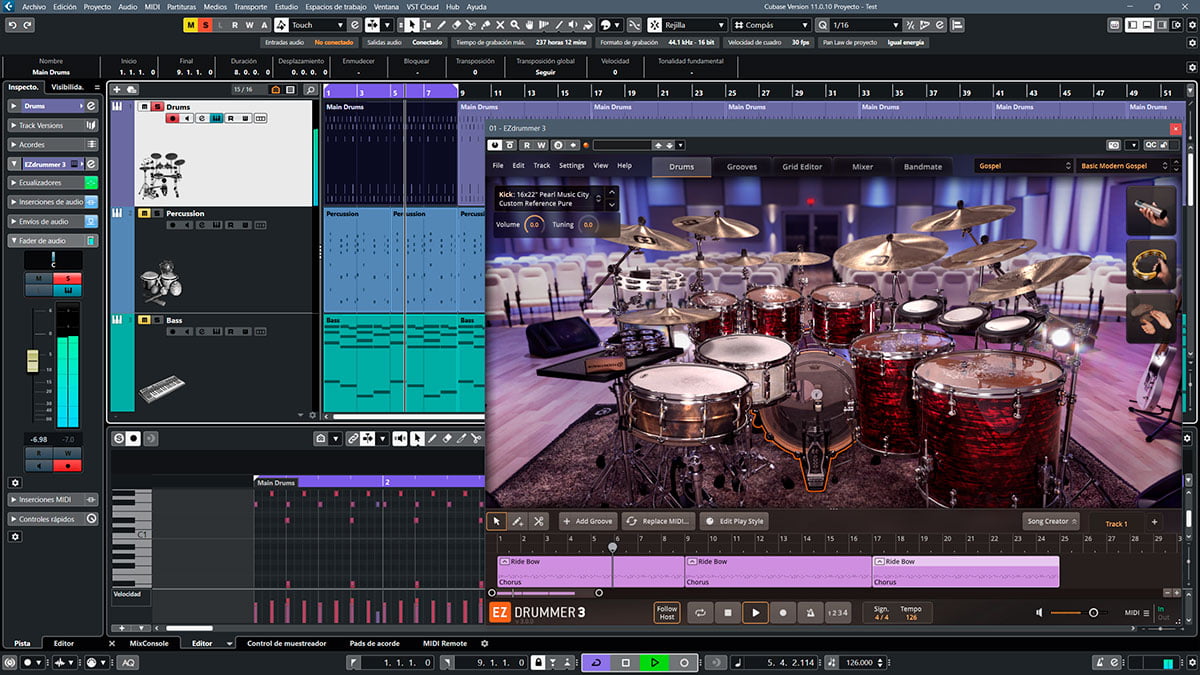This screenshot has height=675, width=1200.
Task: Select the Split scissors tool in Cubase toolbar
Action: coord(471,25)
